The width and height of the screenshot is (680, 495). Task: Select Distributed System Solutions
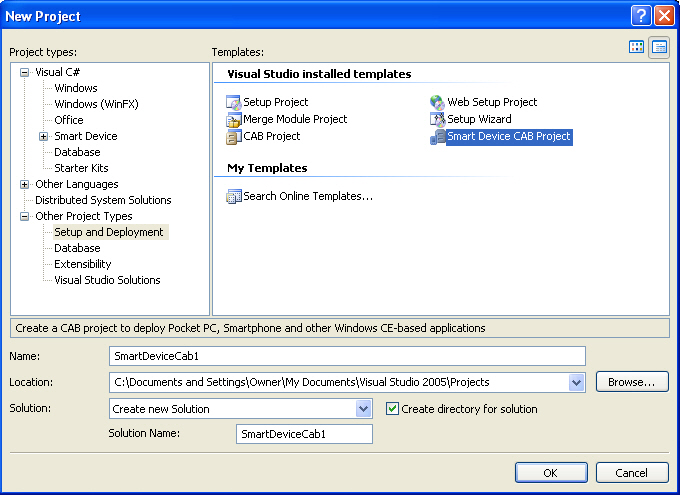[x=103, y=200]
